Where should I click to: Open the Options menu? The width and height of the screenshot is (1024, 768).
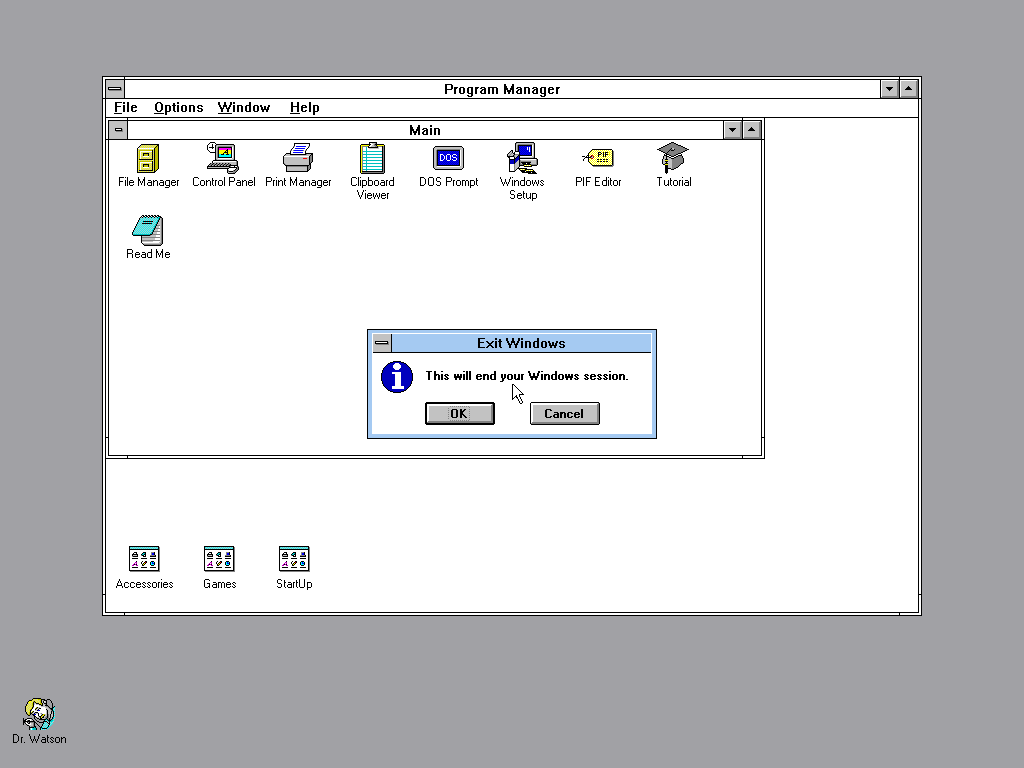tap(178, 108)
